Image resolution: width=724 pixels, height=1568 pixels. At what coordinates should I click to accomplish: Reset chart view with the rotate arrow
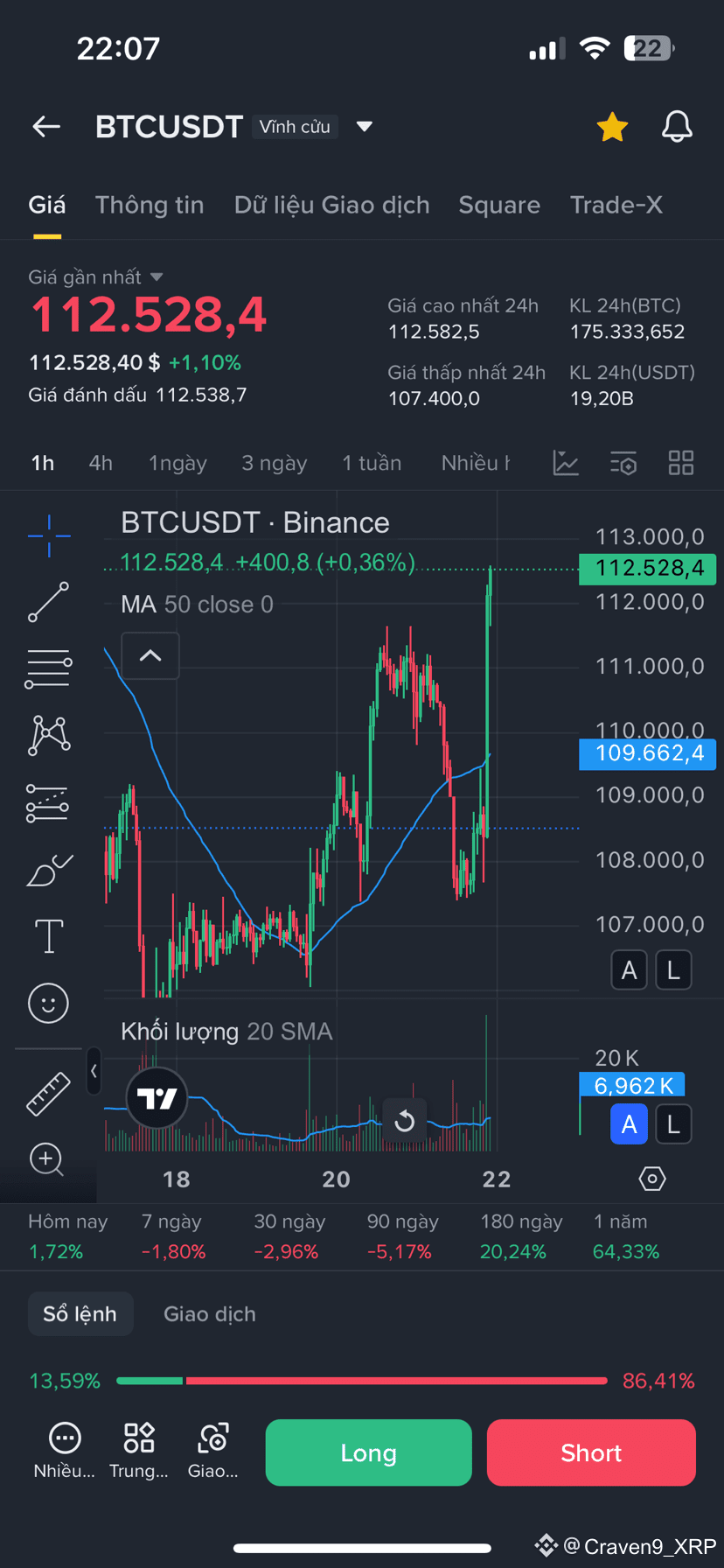pyautogui.click(x=404, y=1120)
